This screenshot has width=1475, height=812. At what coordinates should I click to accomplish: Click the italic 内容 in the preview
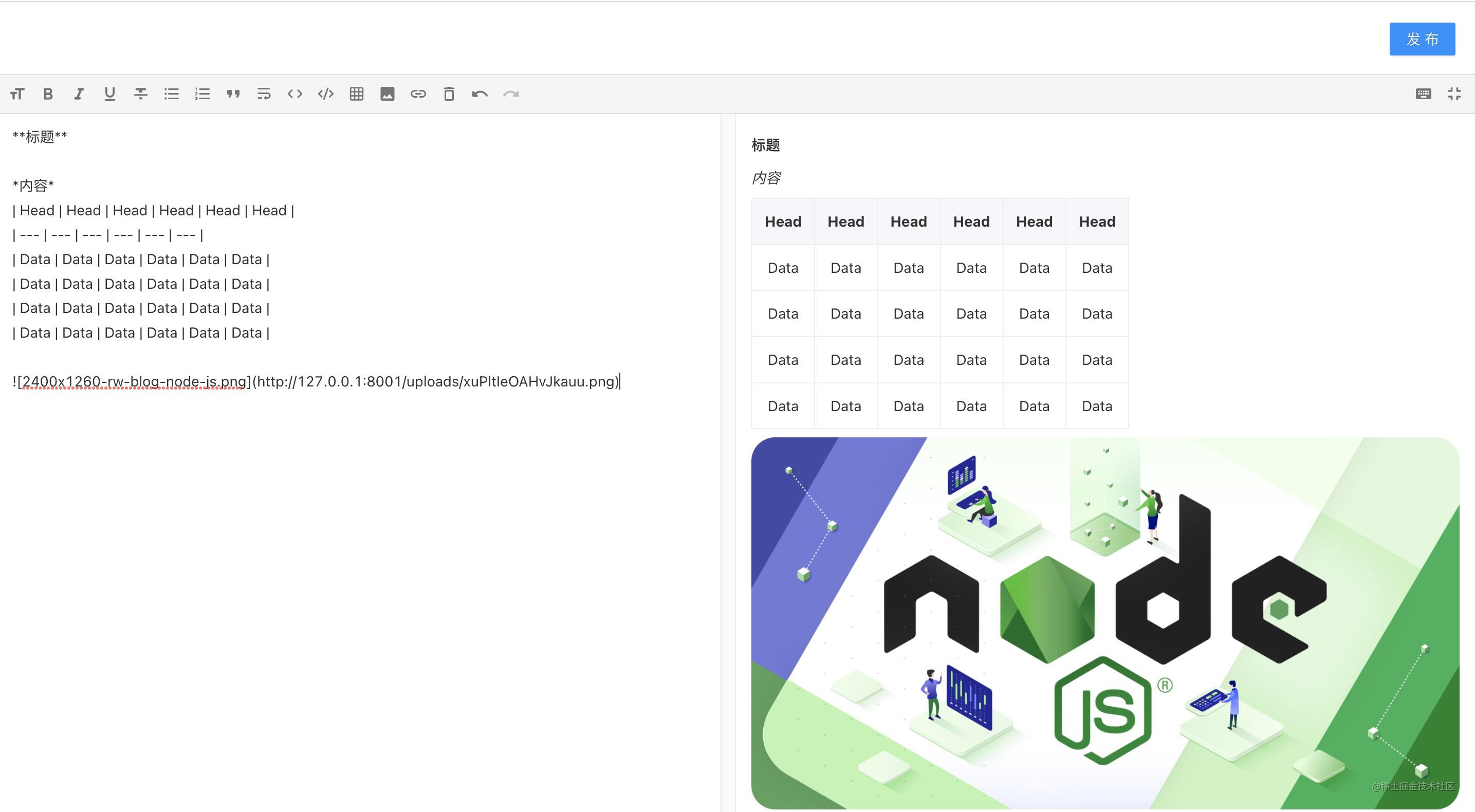[766, 178]
